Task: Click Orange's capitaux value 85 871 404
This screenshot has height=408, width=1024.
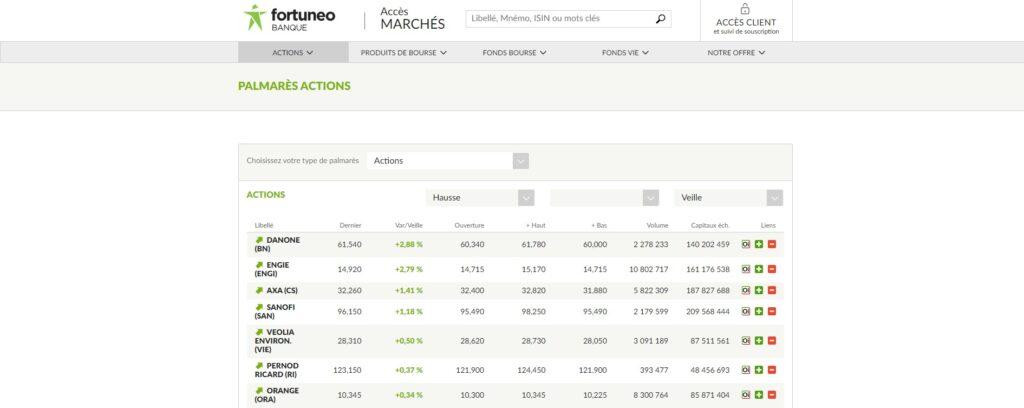Action: click(709, 395)
